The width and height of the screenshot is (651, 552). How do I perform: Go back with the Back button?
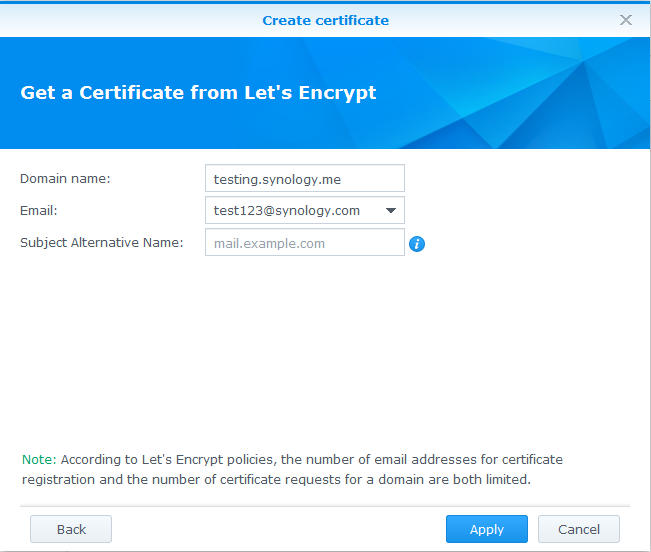(71, 529)
